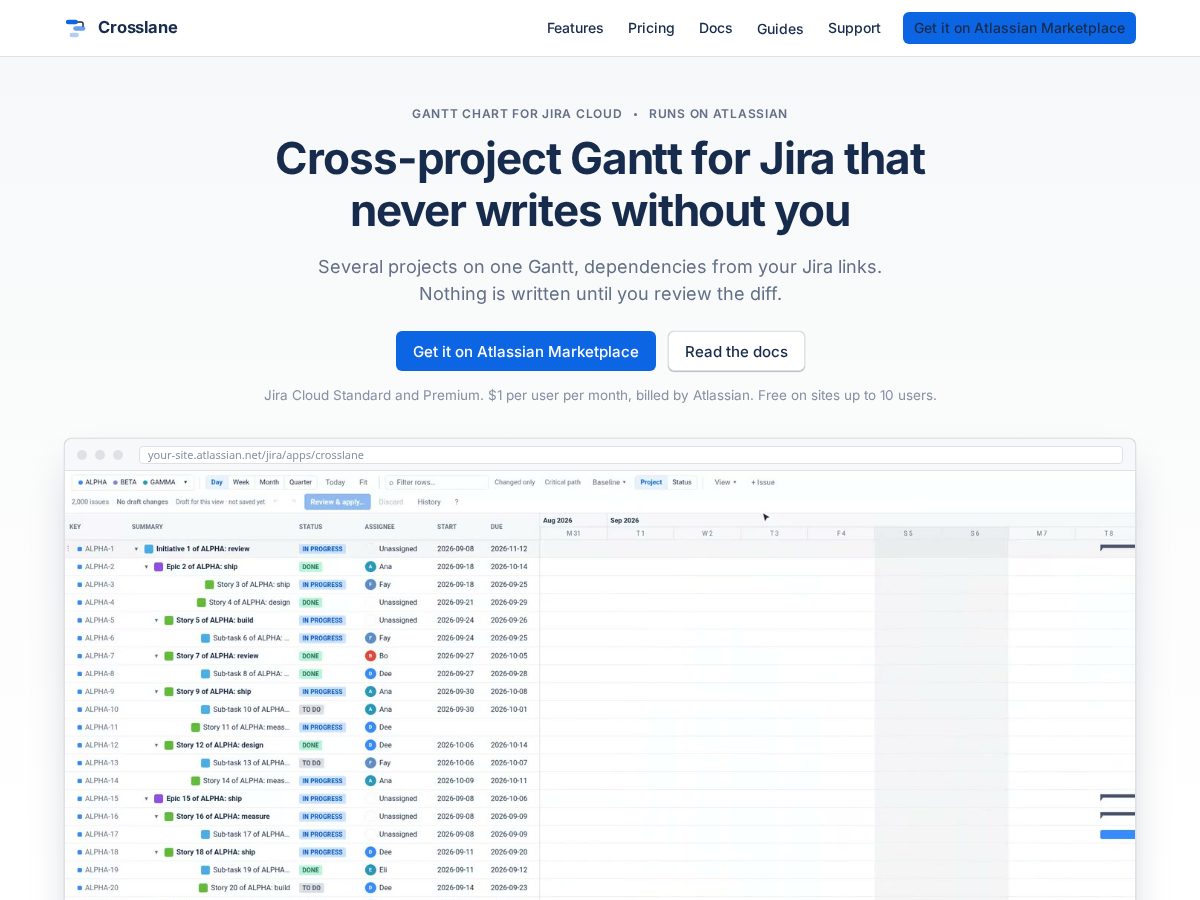1200x900 pixels.
Task: Open the Guides nav item
Action: pyautogui.click(x=780, y=28)
